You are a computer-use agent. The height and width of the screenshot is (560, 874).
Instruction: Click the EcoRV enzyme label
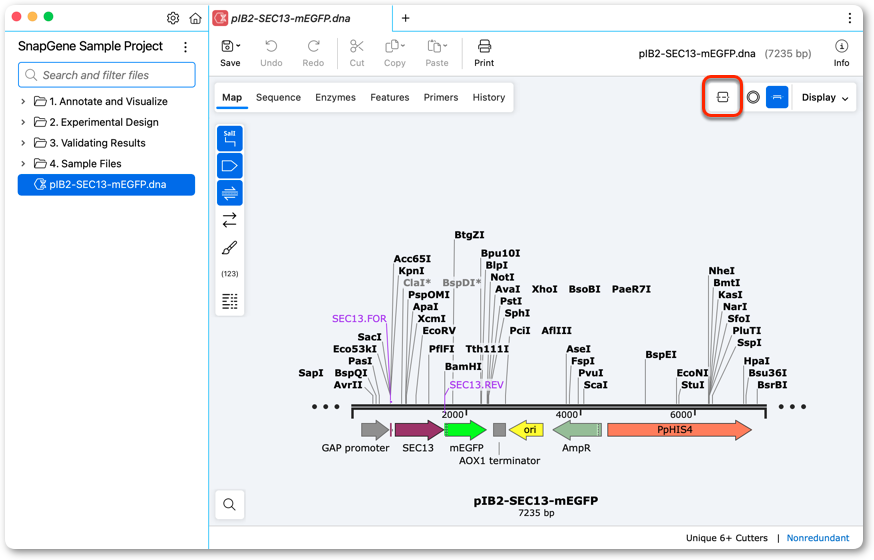439,331
